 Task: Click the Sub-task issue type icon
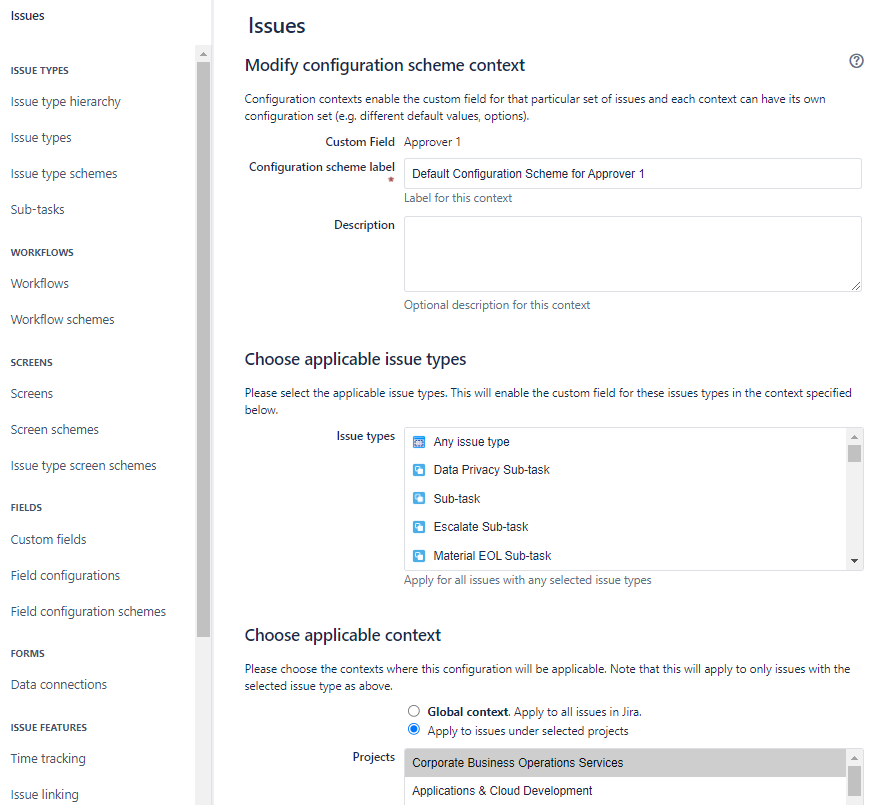[x=417, y=498]
